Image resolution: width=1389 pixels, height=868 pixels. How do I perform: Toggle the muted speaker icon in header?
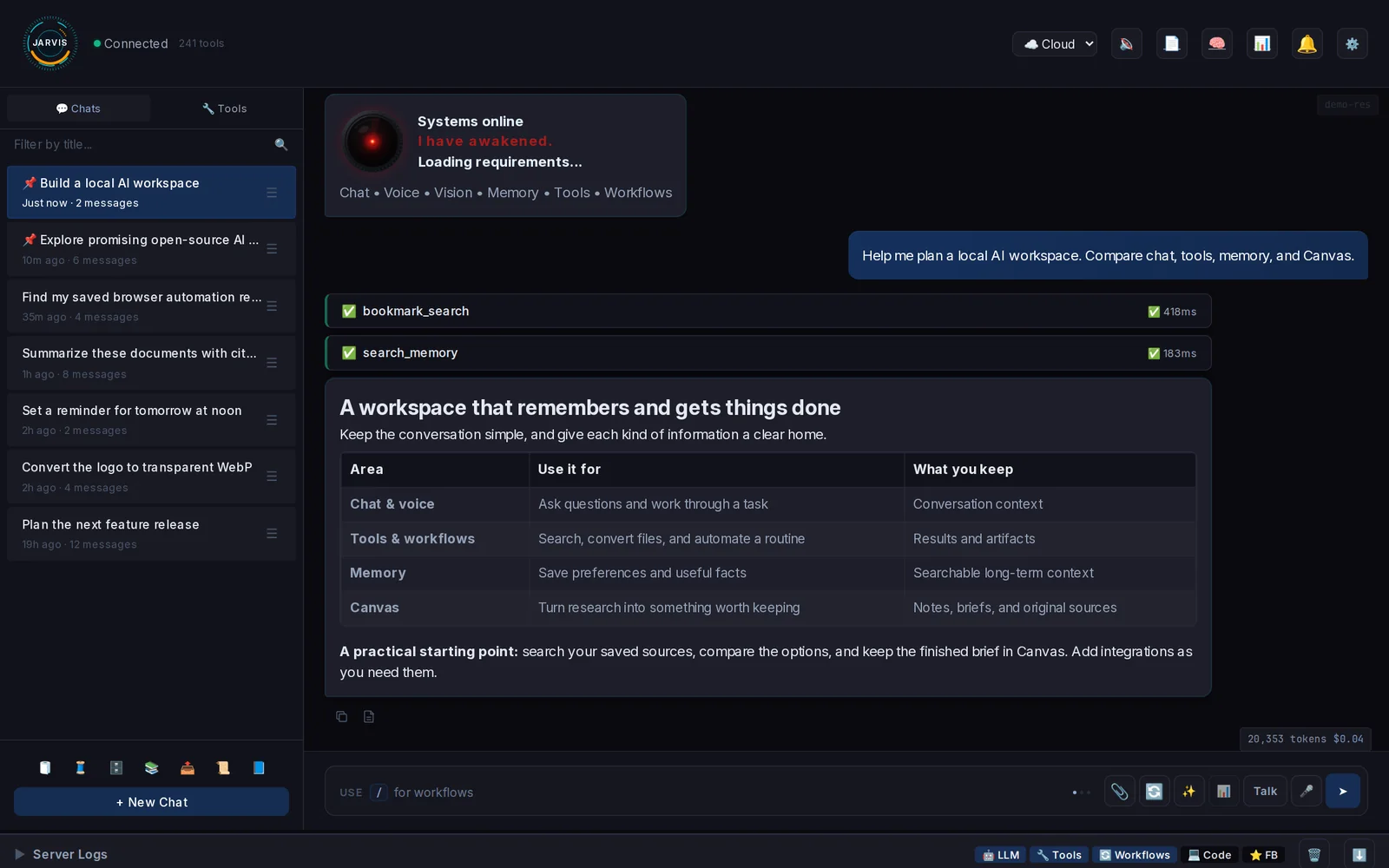tap(1126, 43)
